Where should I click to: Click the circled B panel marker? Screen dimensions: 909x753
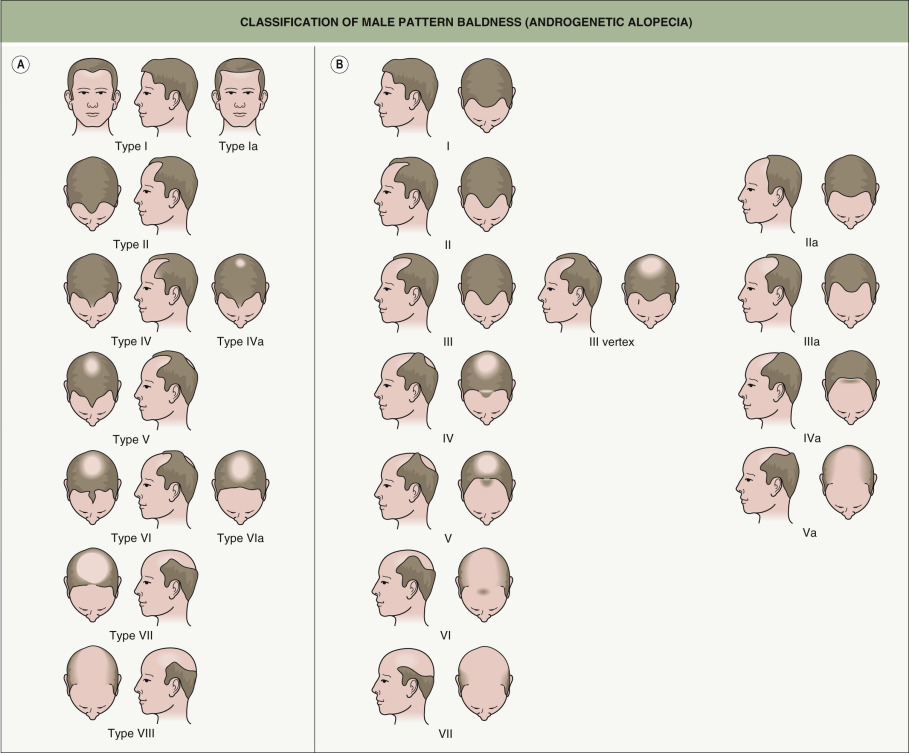tap(339, 63)
